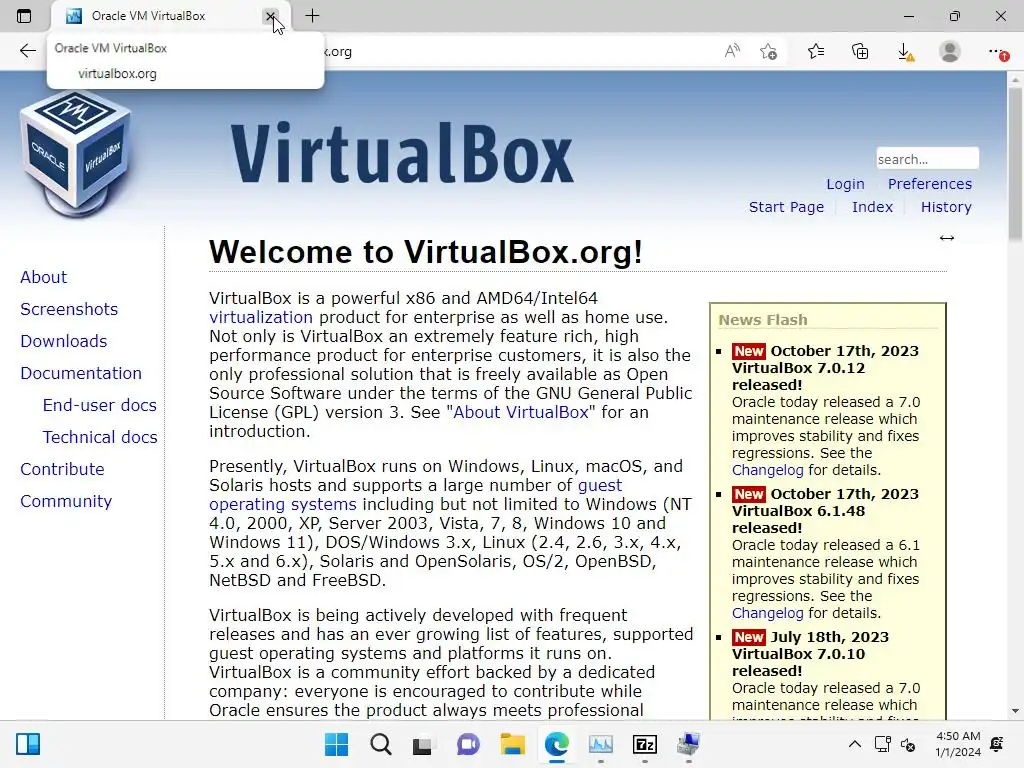Screen dimensions: 1024x768
Task: Open the Downloads icon in Edge toolbar
Action: tap(905, 52)
